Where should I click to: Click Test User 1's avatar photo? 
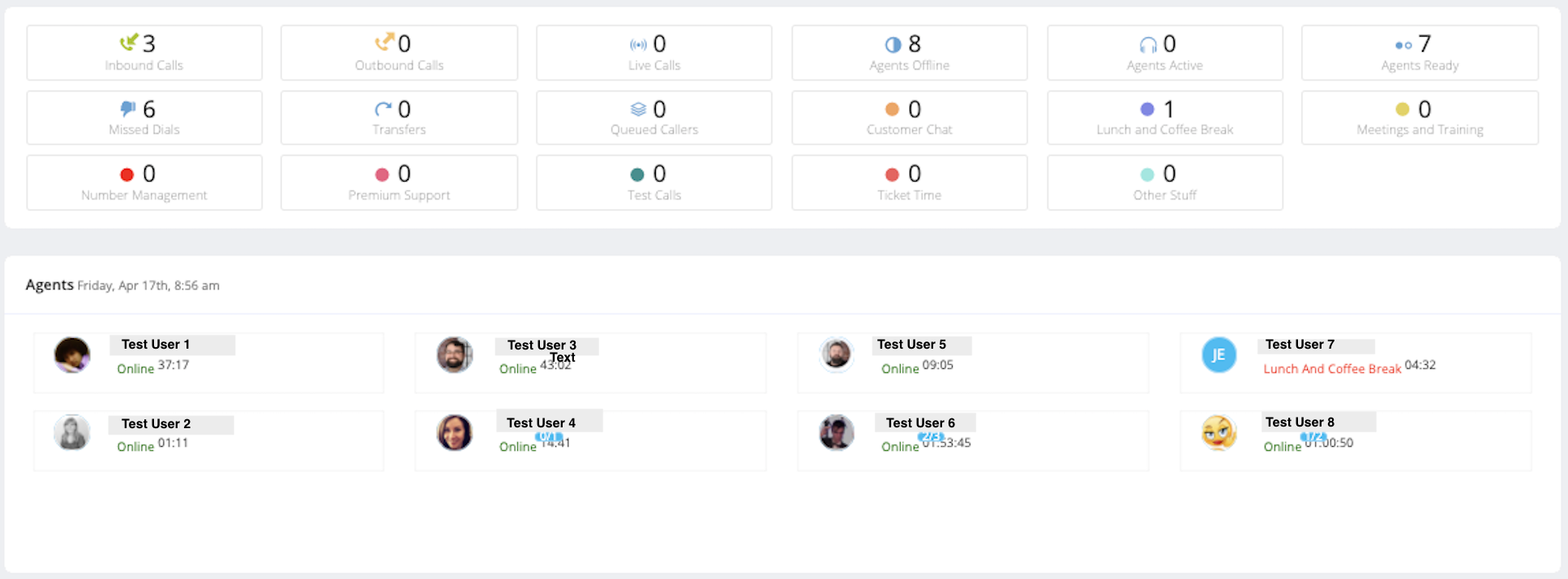pos(72,355)
